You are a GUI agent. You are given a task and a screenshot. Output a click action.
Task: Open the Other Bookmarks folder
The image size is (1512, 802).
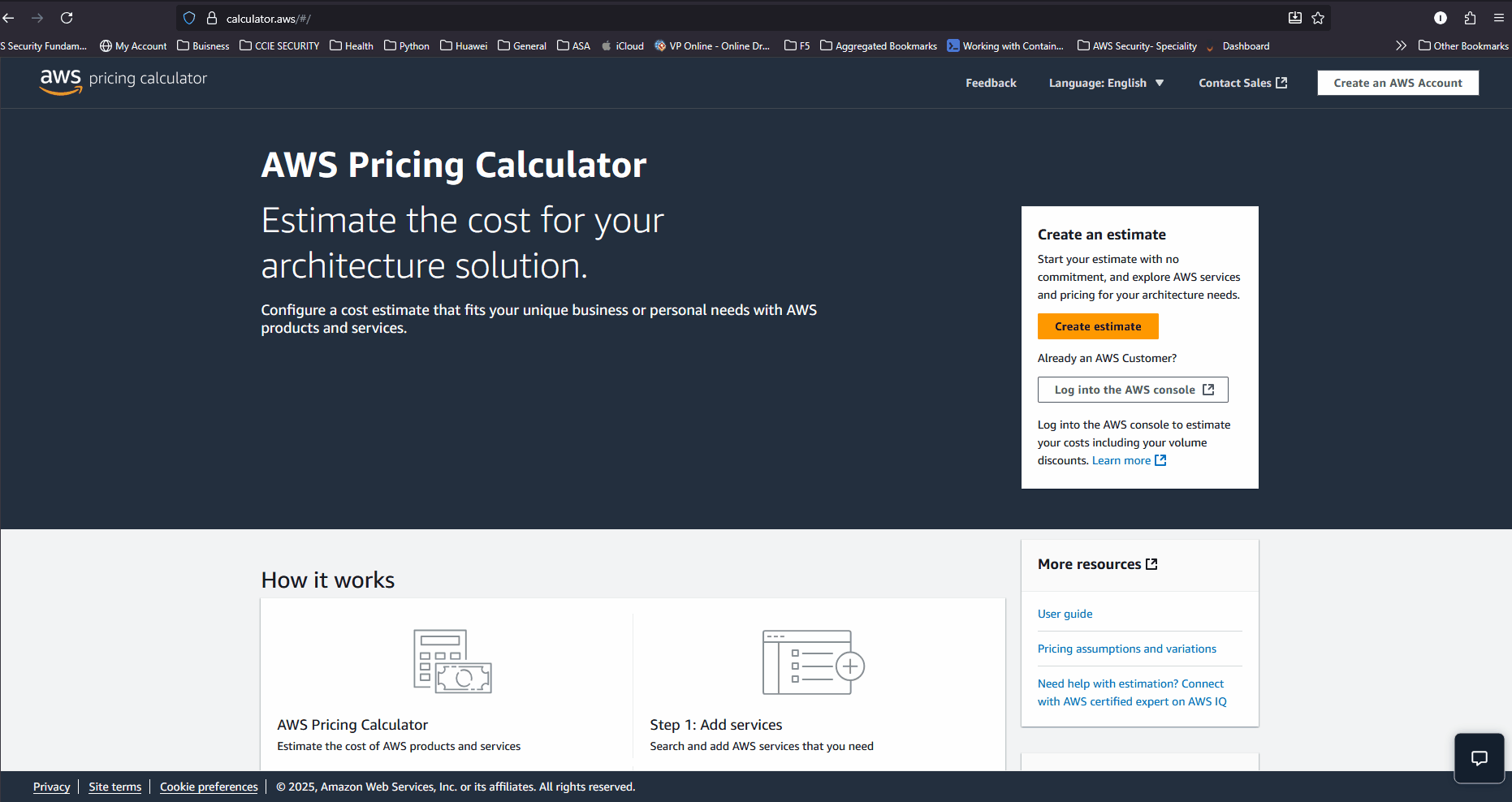(1462, 45)
